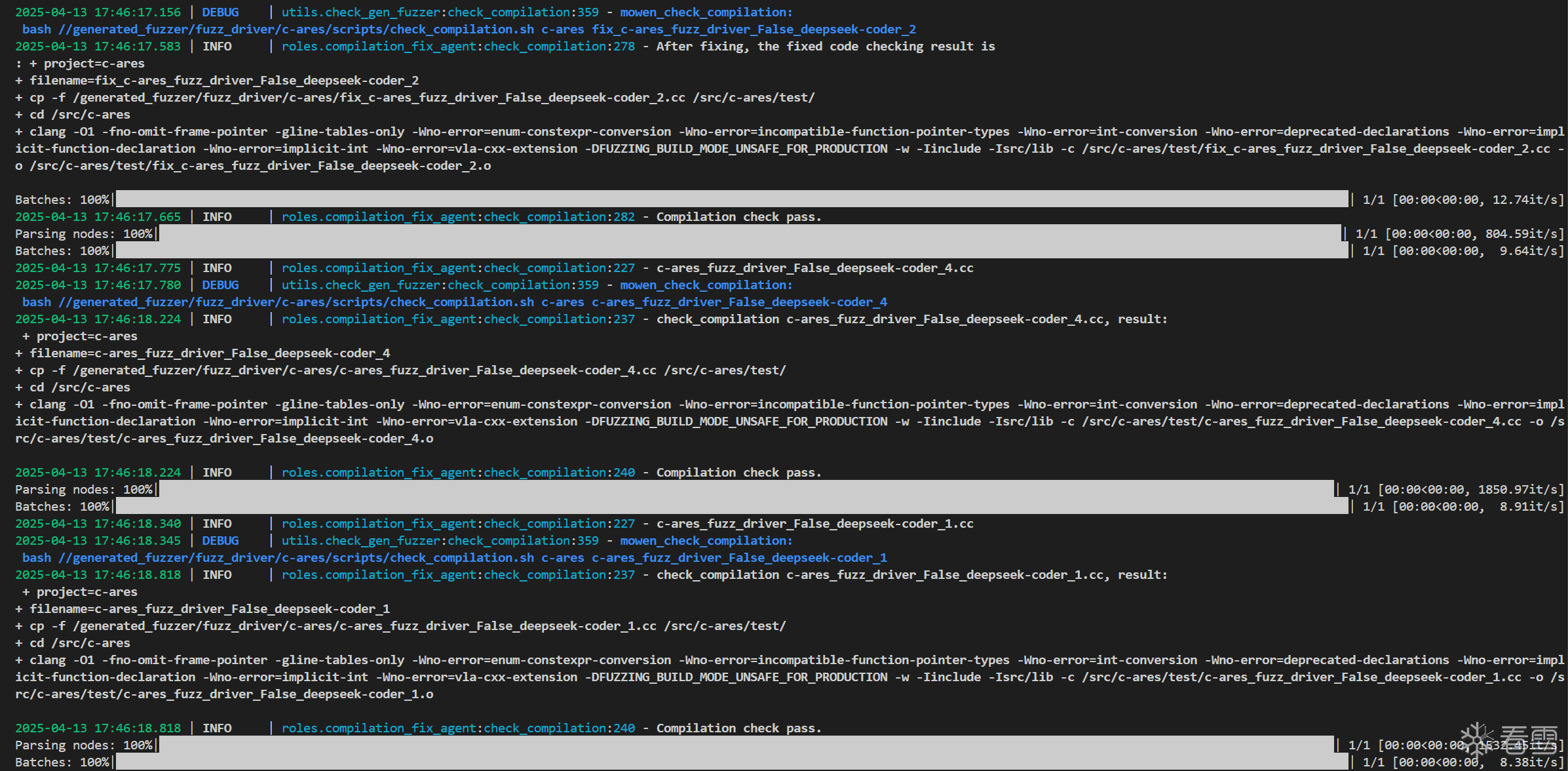Image resolution: width=1568 pixels, height=771 pixels.
Task: Open the bash command ending in deepseek-coder_1
Action: click(454, 558)
